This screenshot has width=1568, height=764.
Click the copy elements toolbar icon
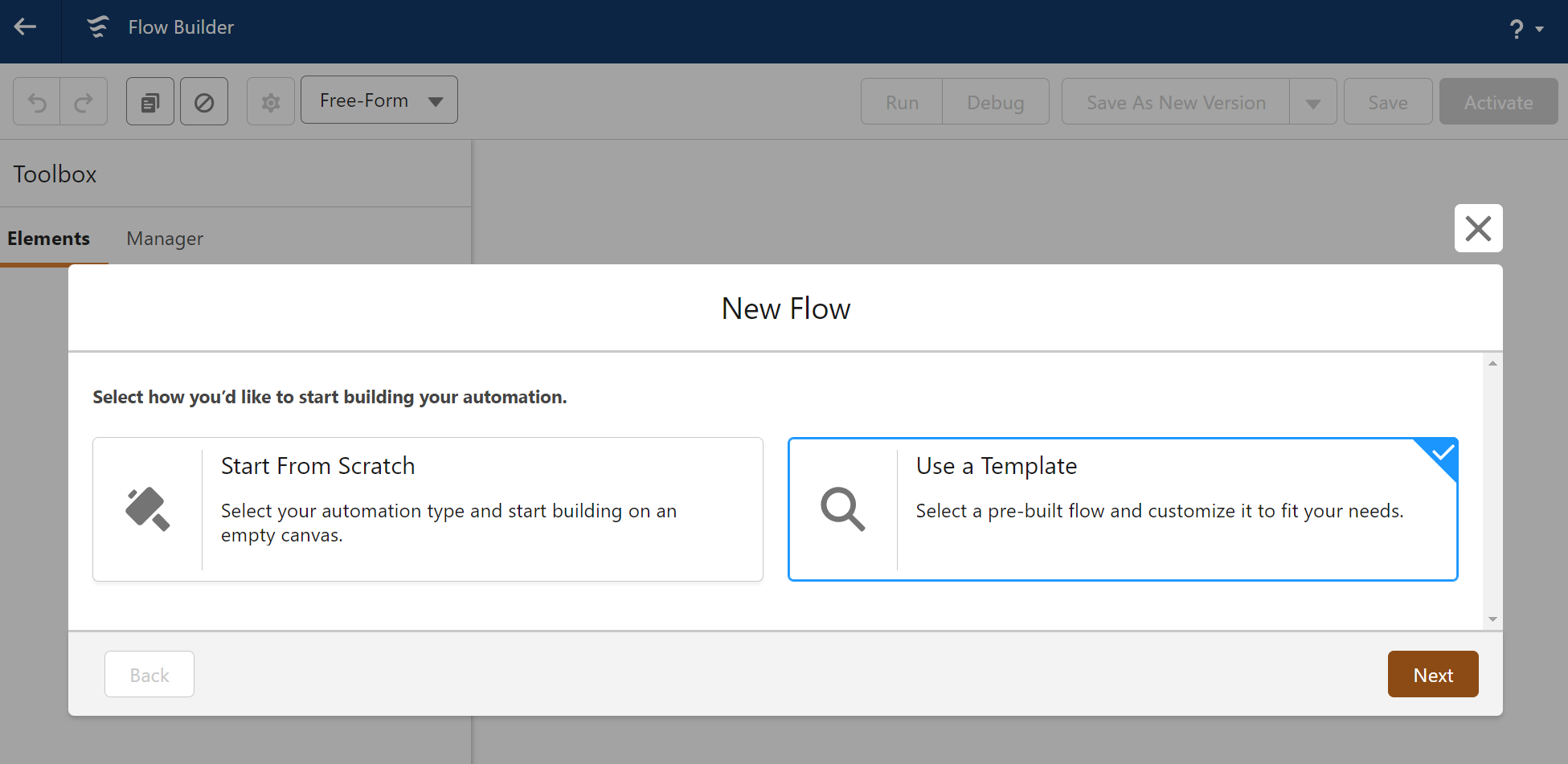pos(150,102)
